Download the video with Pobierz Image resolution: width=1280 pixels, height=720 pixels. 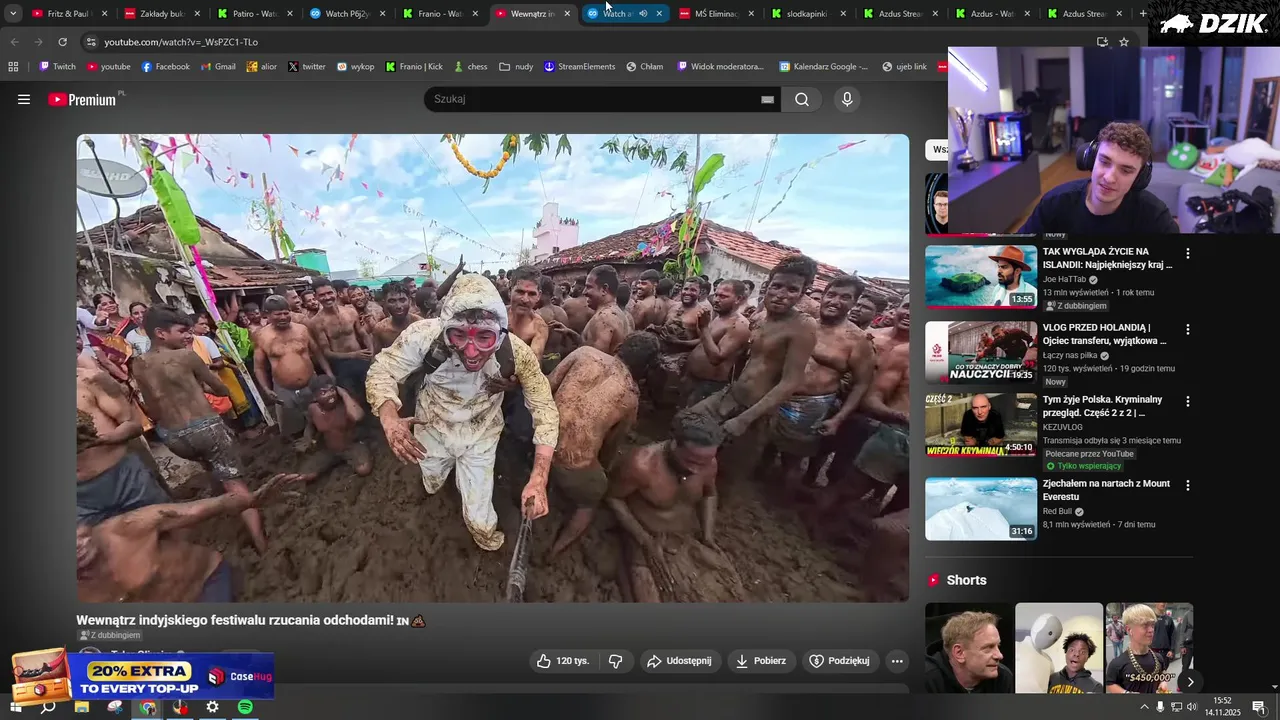click(x=761, y=661)
